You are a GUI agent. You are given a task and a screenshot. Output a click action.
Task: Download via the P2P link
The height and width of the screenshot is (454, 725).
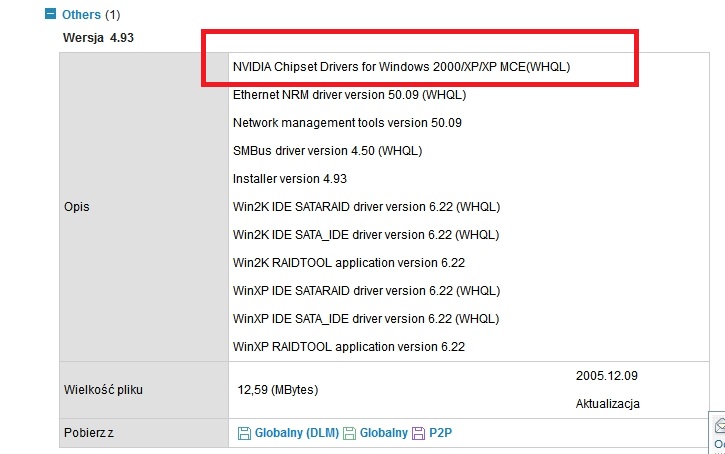click(441, 433)
